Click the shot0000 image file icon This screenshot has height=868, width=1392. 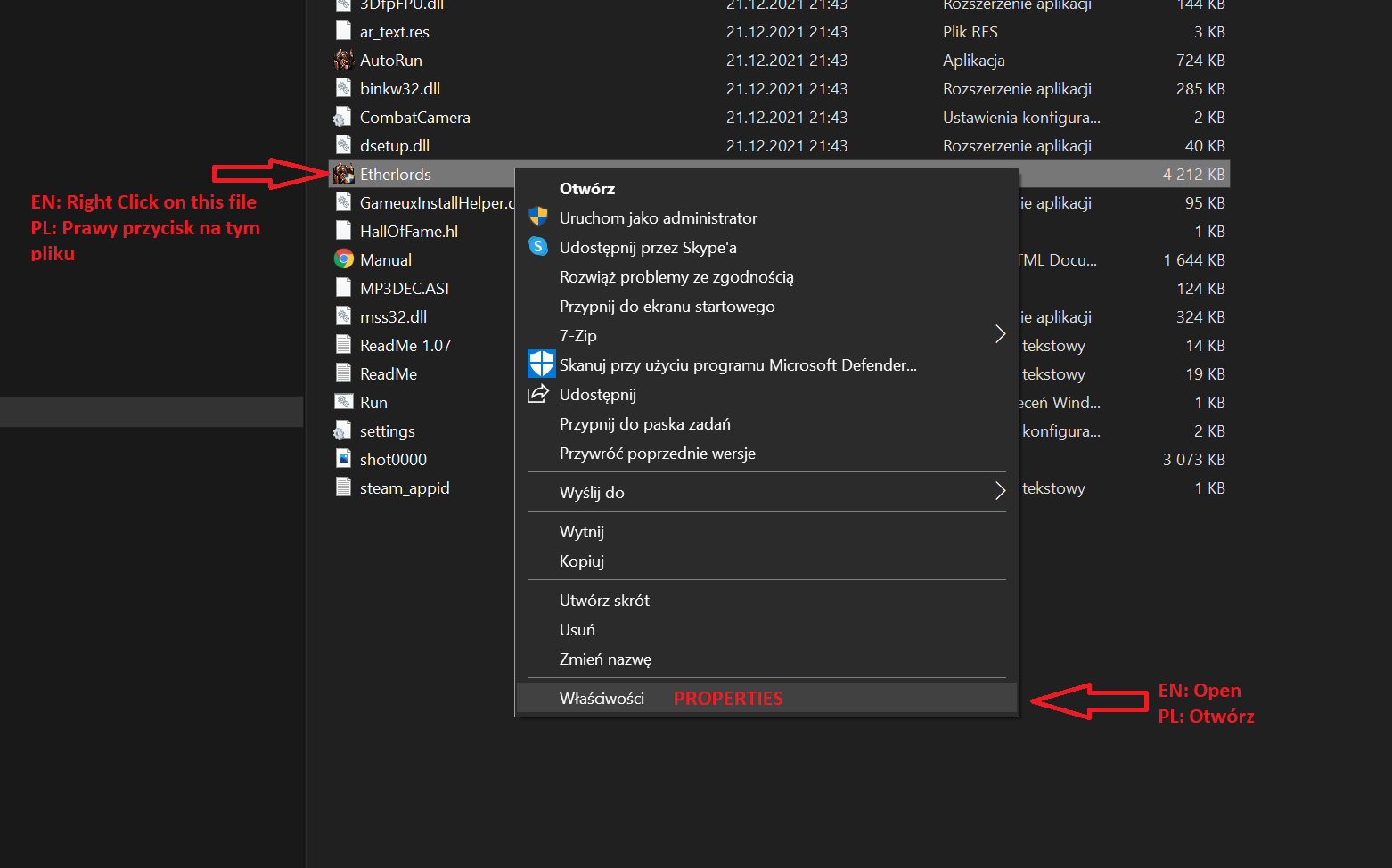tap(343, 459)
